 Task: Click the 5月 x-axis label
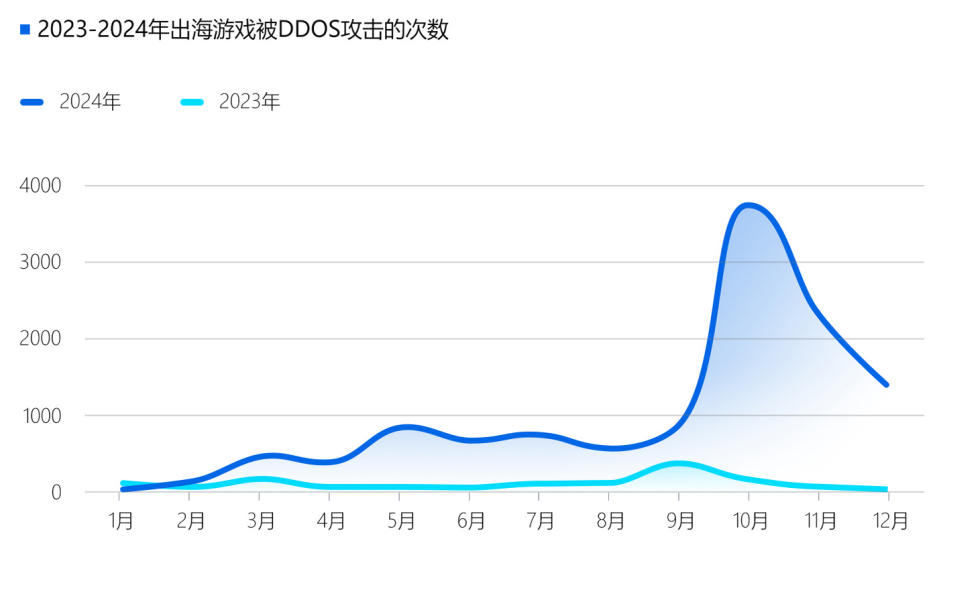401,520
